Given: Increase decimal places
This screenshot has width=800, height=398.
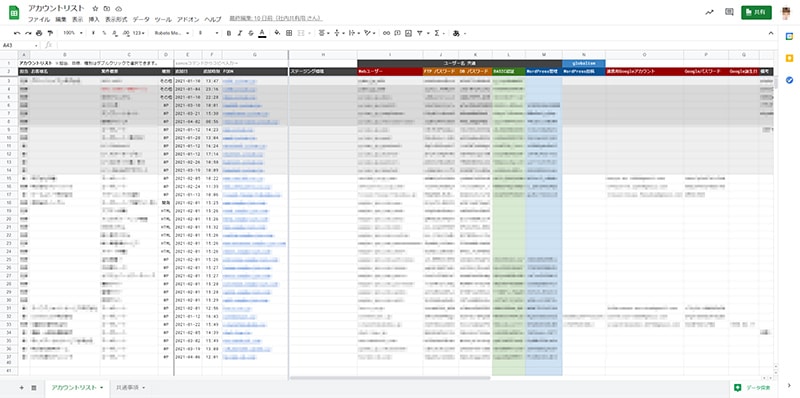Looking at the screenshot, I should tap(126, 33).
